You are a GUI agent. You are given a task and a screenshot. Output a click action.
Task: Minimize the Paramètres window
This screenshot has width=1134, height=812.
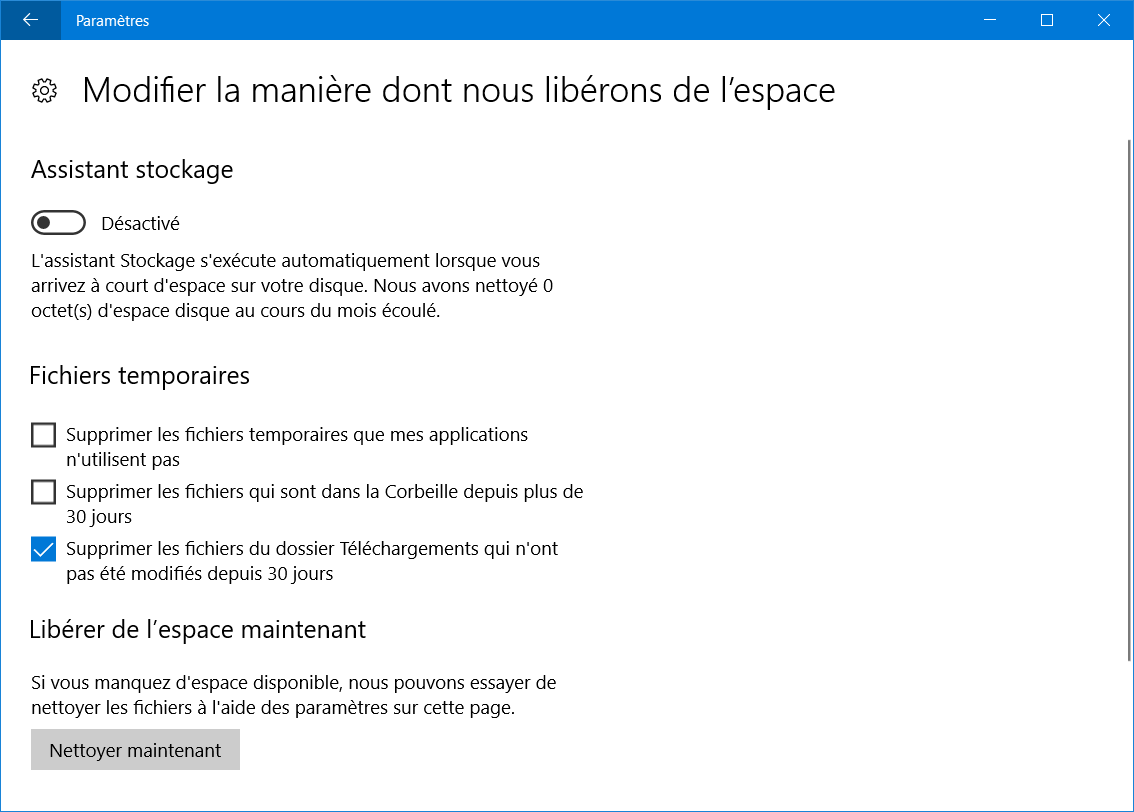pos(990,20)
